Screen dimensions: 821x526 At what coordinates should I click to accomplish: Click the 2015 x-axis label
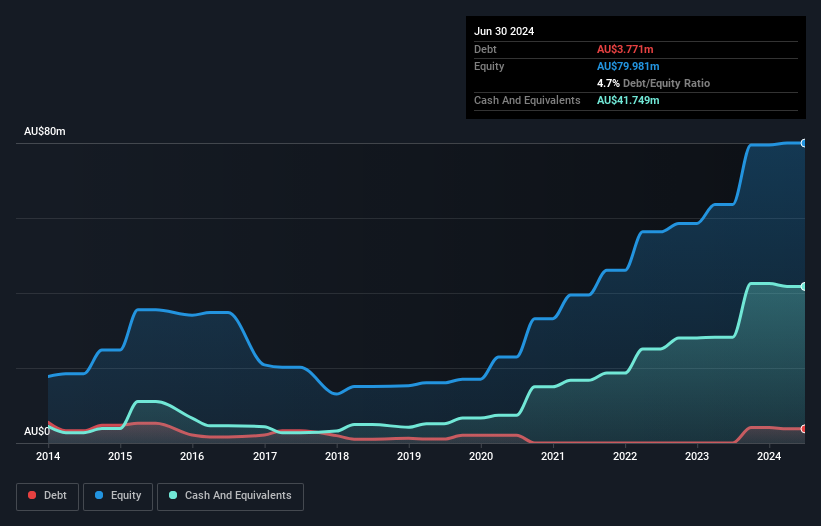[x=120, y=456]
